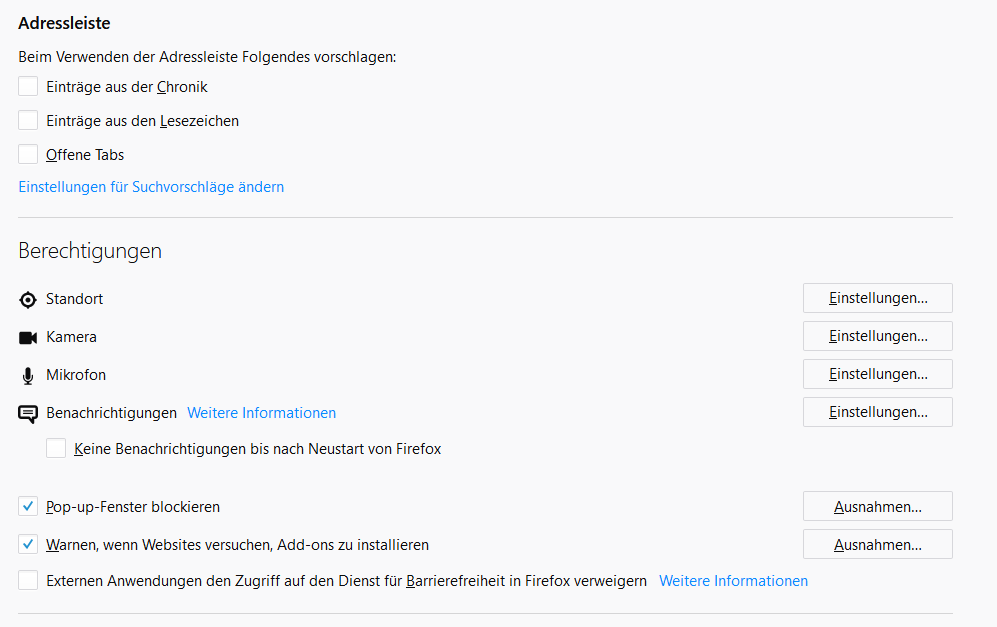Follow Weitere Informationen link for Barrierefreiheit
The image size is (997, 627).
(733, 581)
